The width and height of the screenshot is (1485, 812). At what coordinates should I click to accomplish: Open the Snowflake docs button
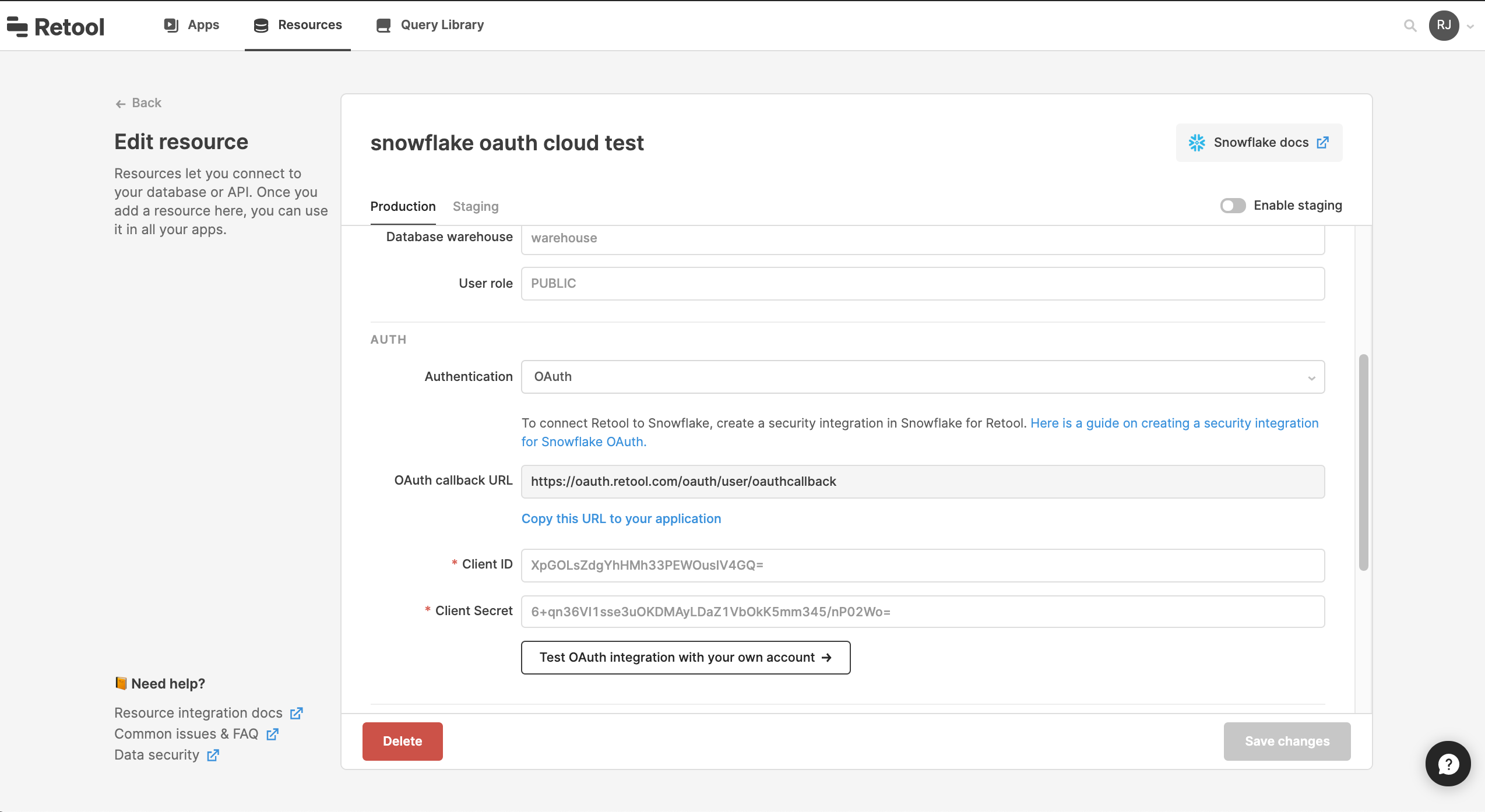[1259, 143]
